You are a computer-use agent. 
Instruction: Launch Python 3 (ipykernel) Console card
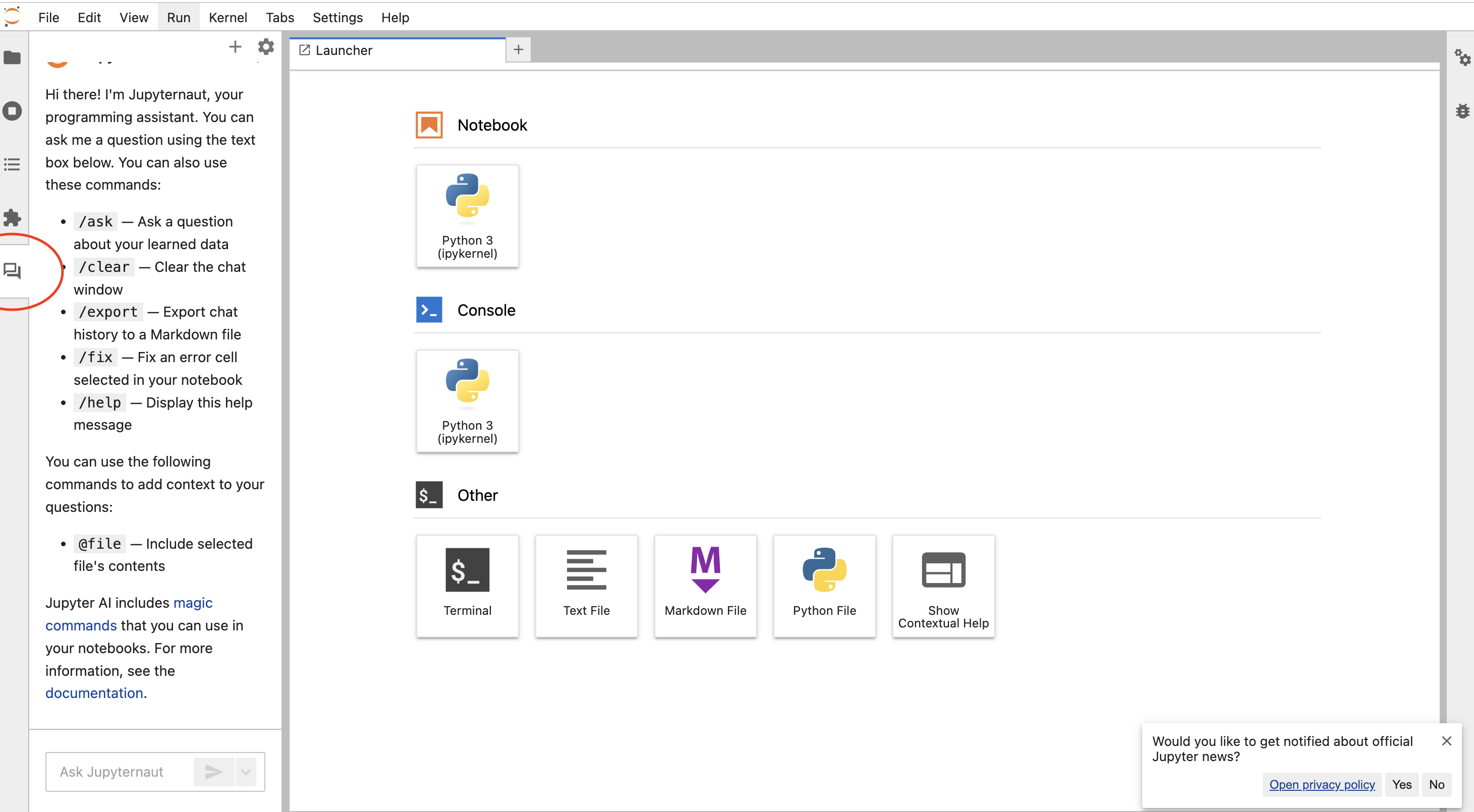coord(467,400)
